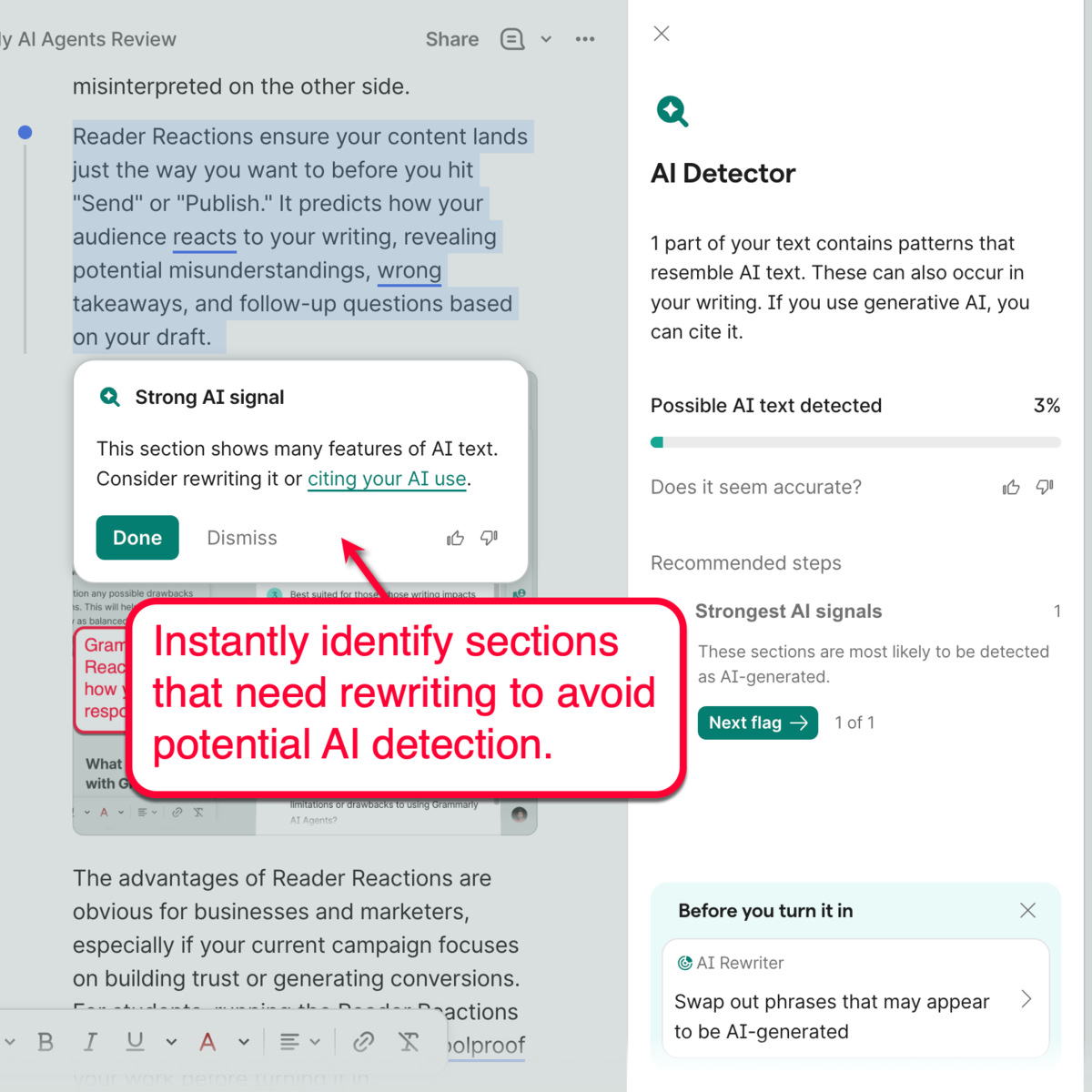Expand the comments dropdown chevron
1092x1092 pixels.
click(x=546, y=39)
